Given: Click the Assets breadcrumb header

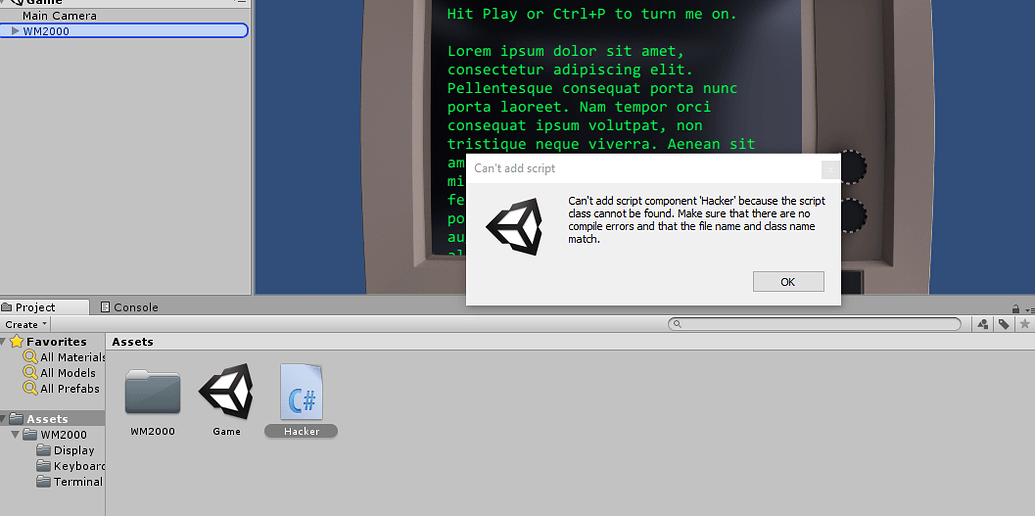Looking at the screenshot, I should point(133,342).
